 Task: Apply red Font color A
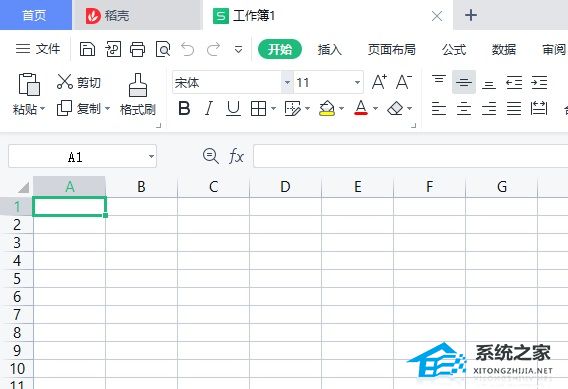tap(361, 108)
